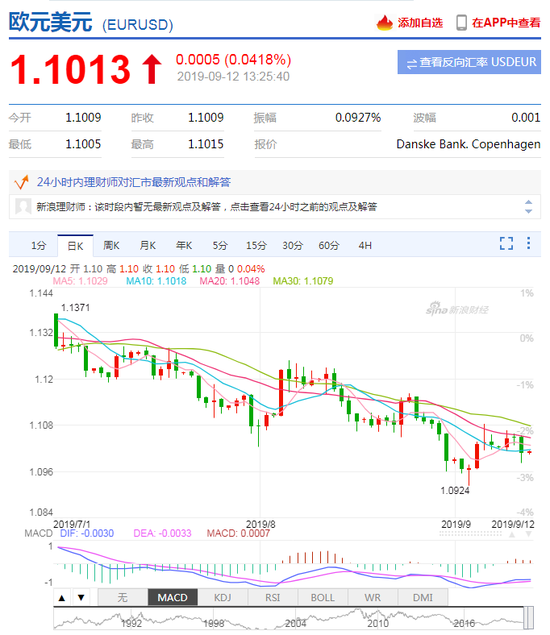Switch to the 周K chart tab
Viewport: 550px width, 635px height.
(x=111, y=245)
